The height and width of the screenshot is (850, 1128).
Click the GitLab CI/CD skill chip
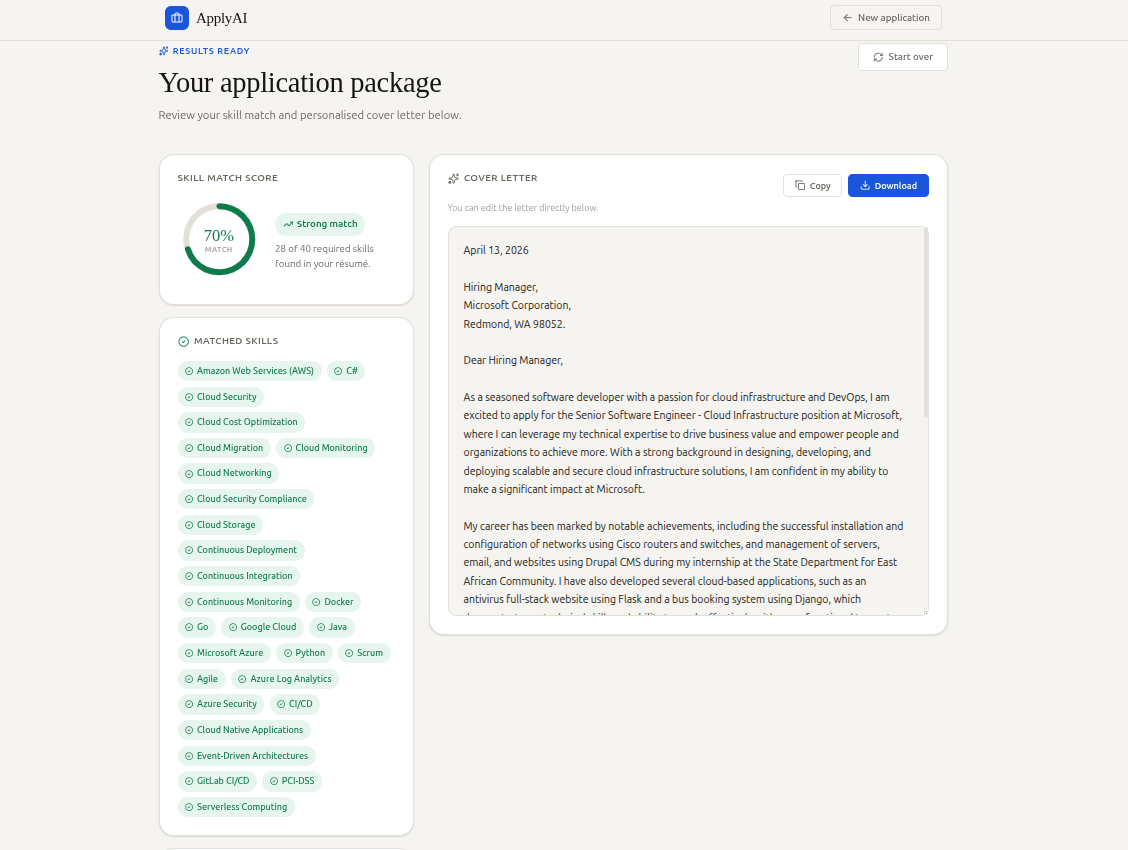click(x=217, y=781)
